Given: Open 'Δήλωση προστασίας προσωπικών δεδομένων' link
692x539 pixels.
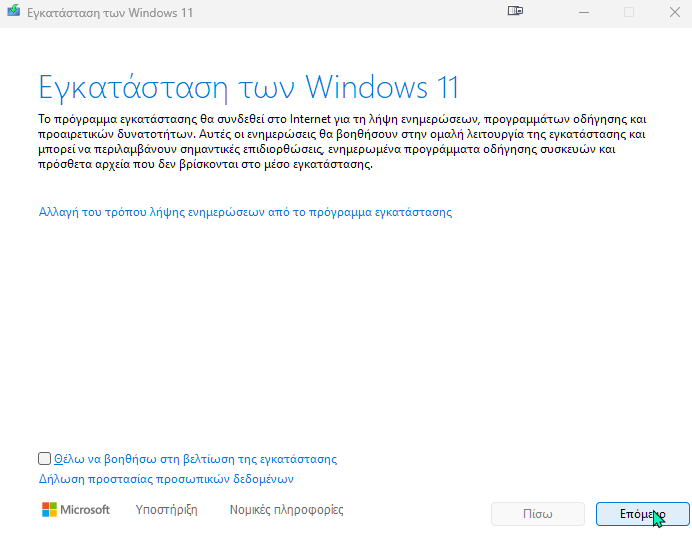Looking at the screenshot, I should click(166, 479).
